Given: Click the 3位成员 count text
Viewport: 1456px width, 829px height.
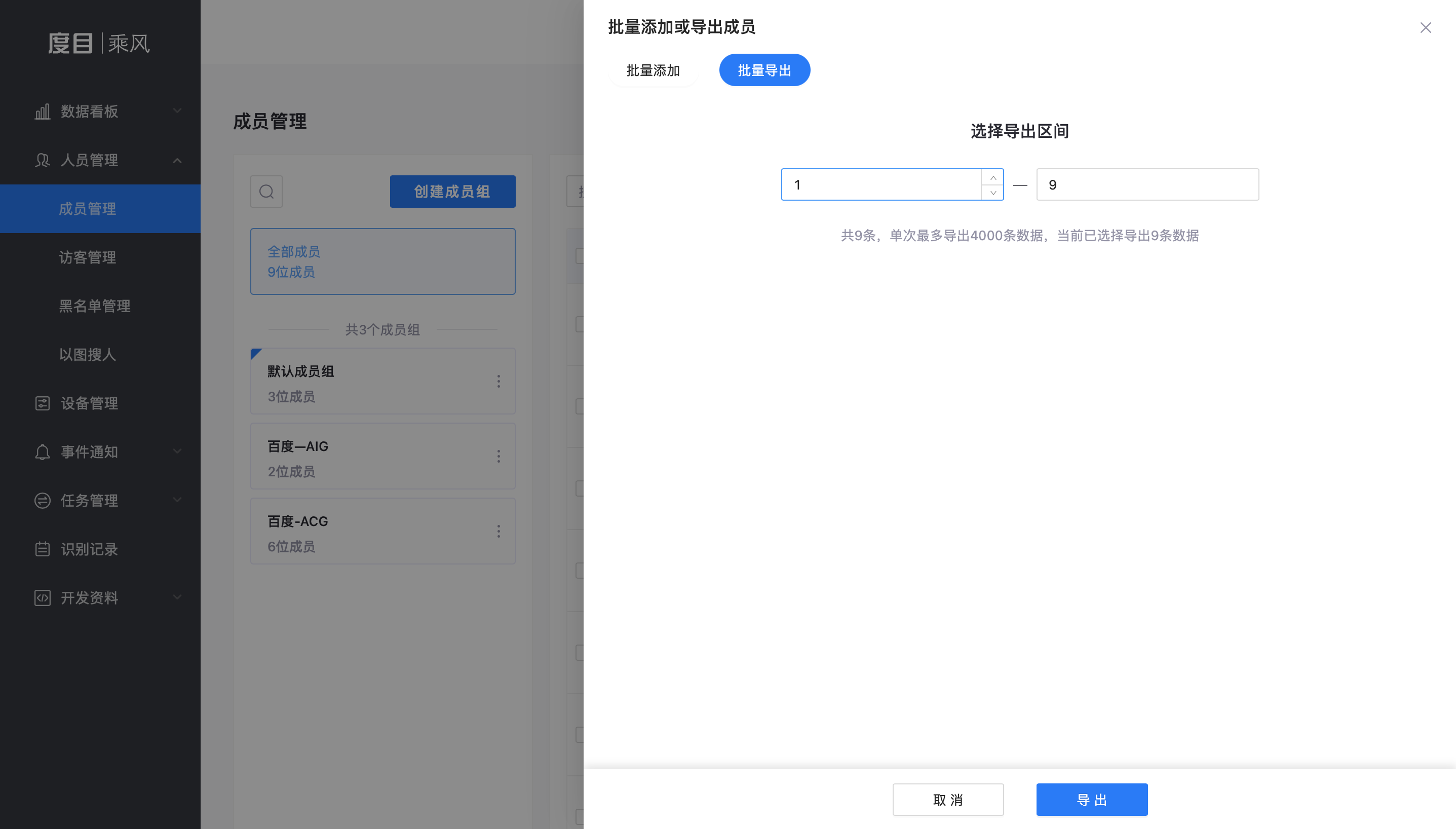Looking at the screenshot, I should pos(291,396).
